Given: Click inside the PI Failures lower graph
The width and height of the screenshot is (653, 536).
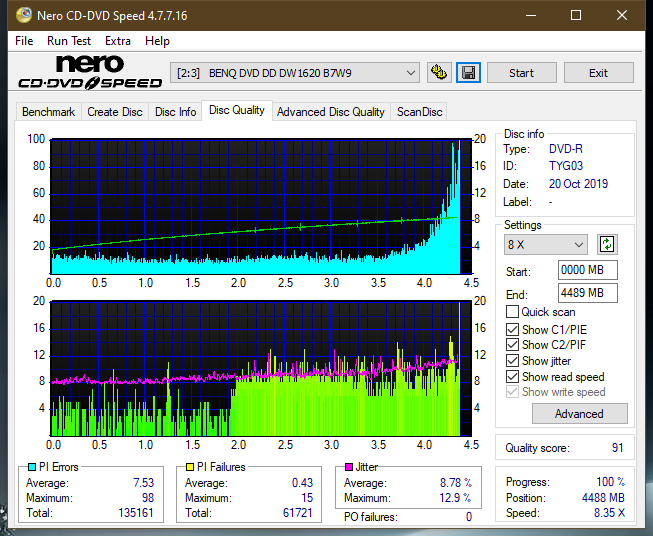Looking at the screenshot, I should click(261, 369).
